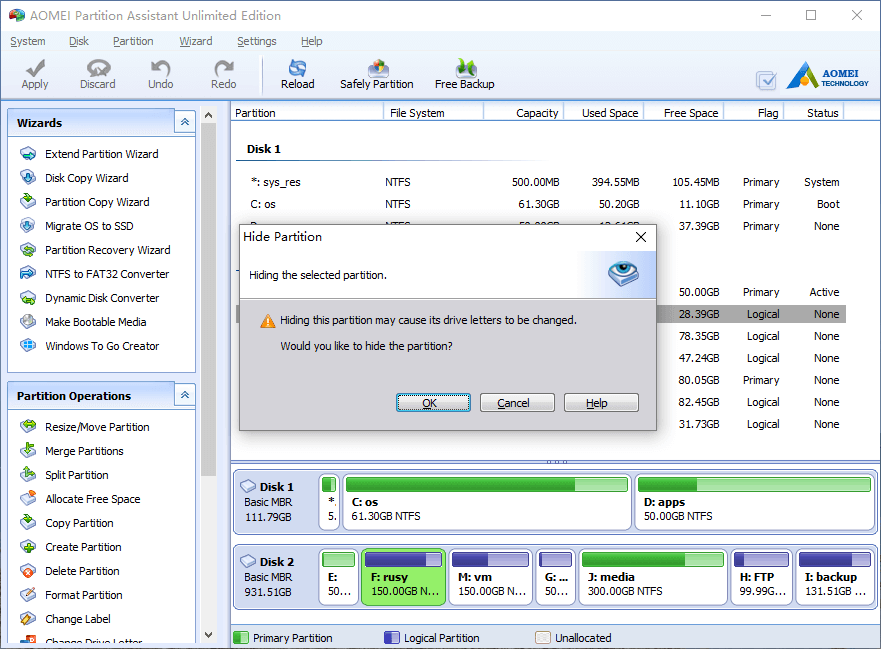Select the D: apps partition block
This screenshot has width=881, height=649.
point(755,502)
